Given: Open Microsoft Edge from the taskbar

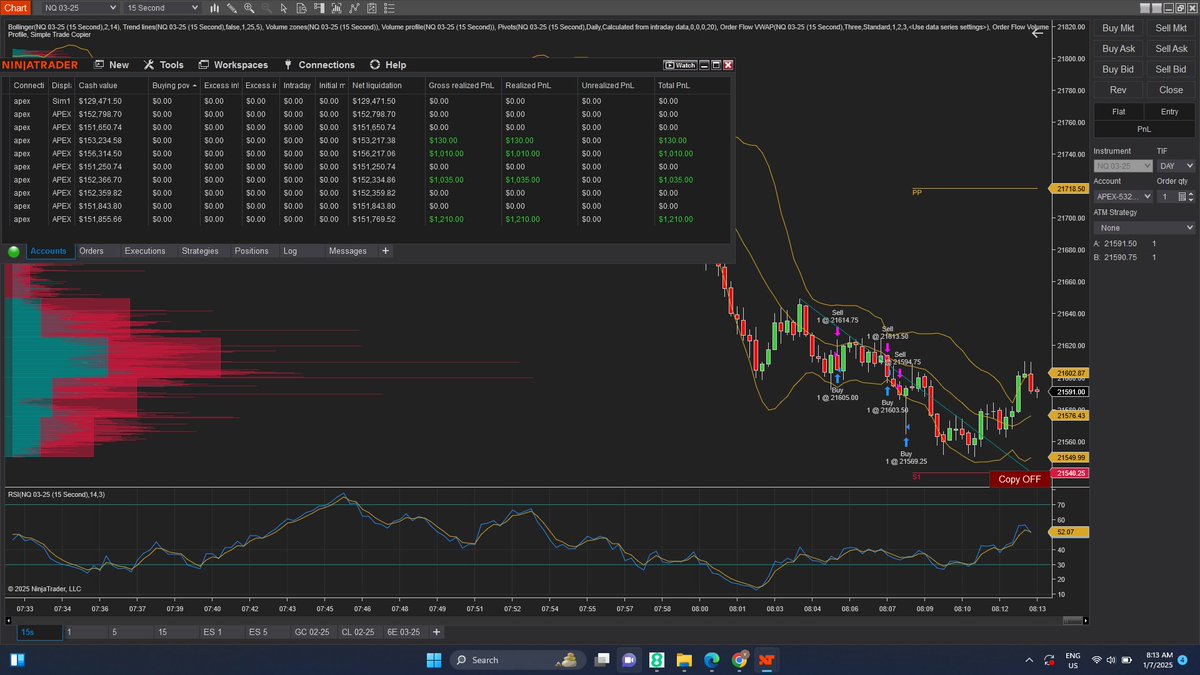Looking at the screenshot, I should pos(712,660).
